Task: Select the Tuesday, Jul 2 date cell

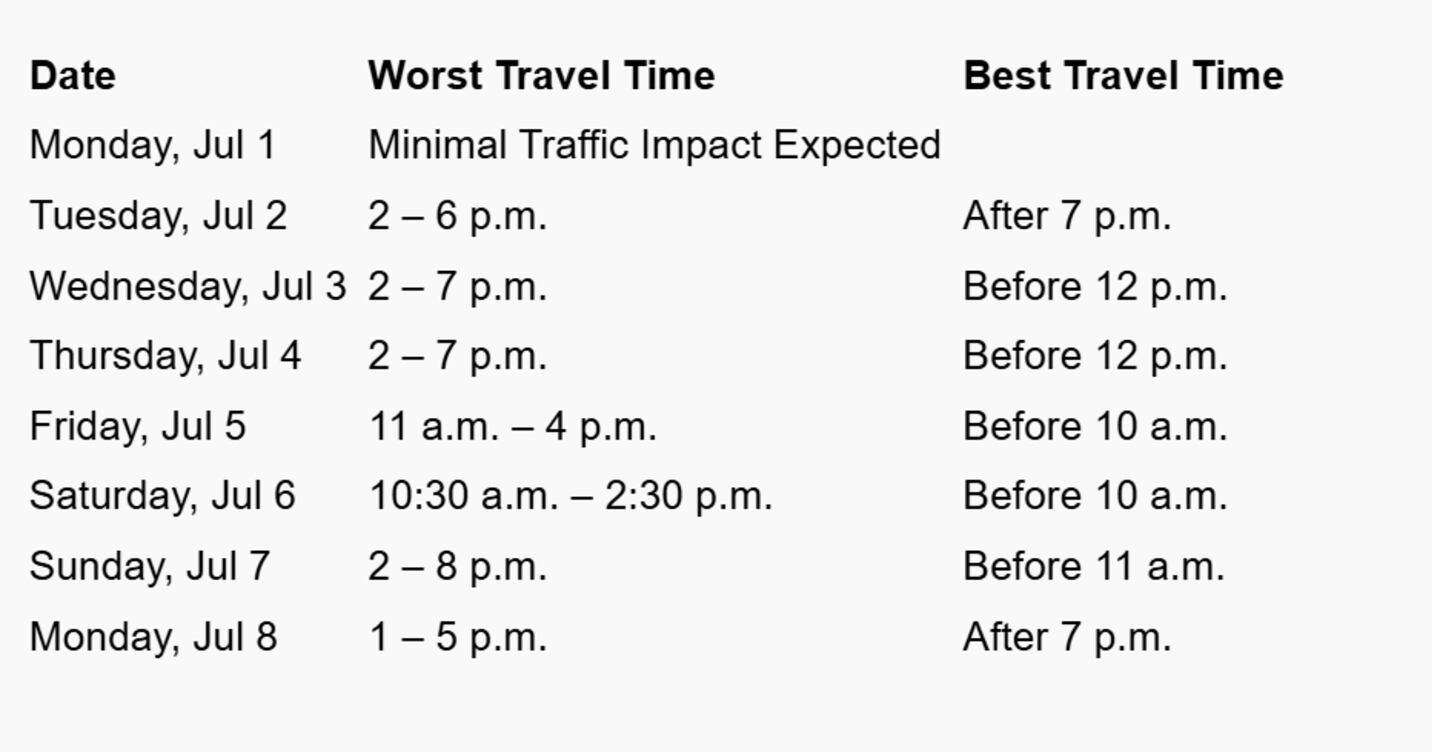Action: [158, 216]
